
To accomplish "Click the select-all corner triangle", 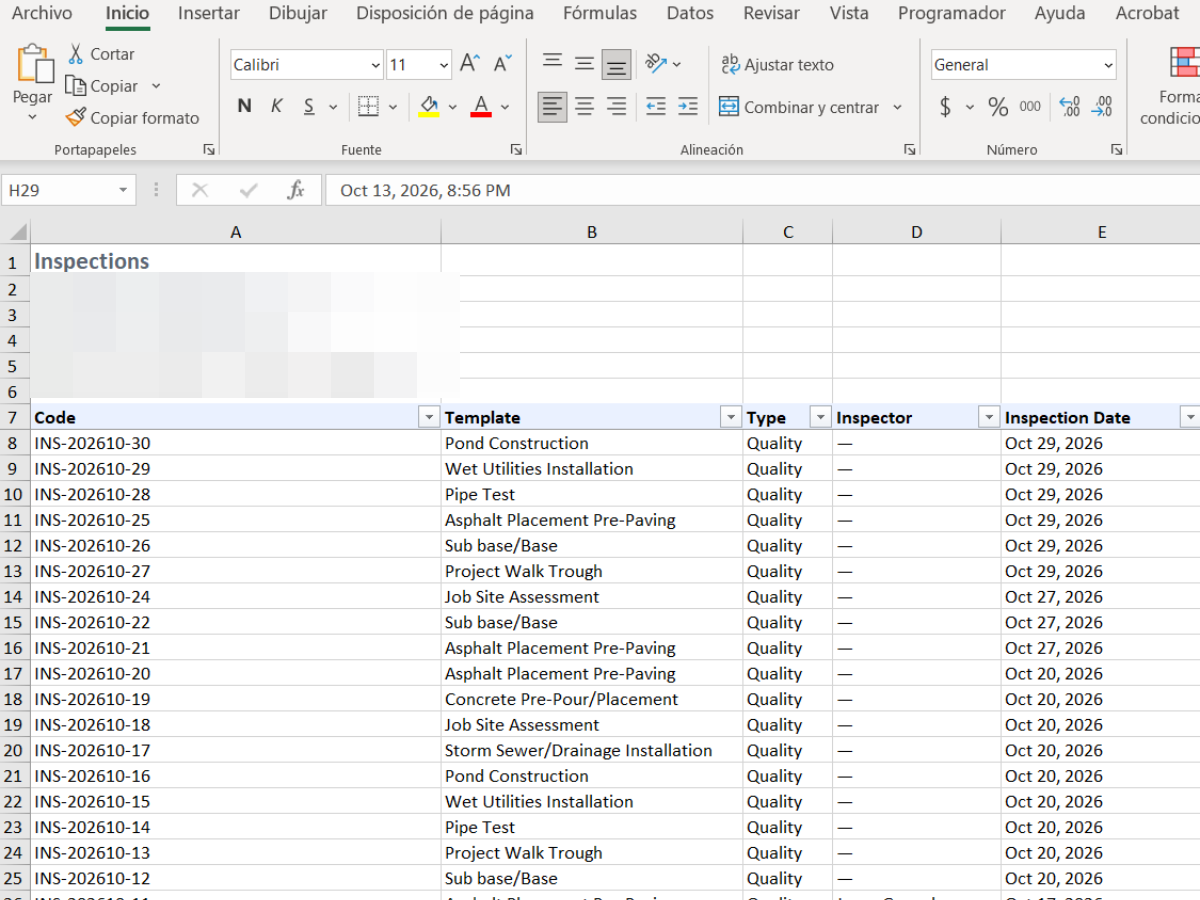I will click(16, 232).
